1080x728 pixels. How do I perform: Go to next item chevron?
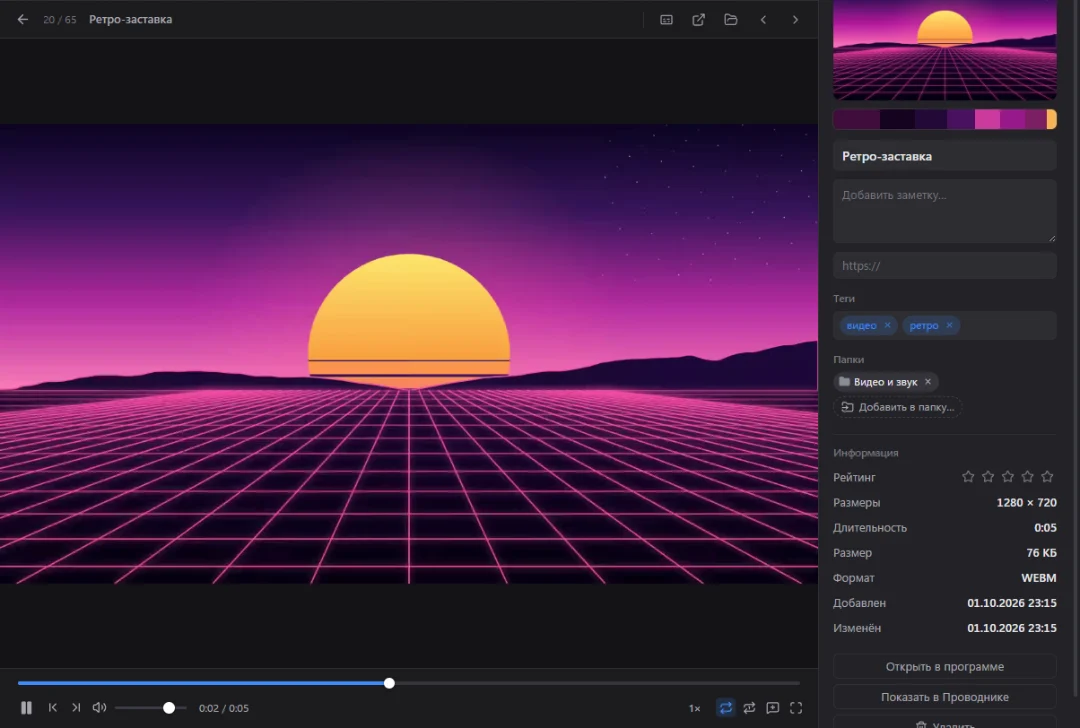(x=796, y=19)
